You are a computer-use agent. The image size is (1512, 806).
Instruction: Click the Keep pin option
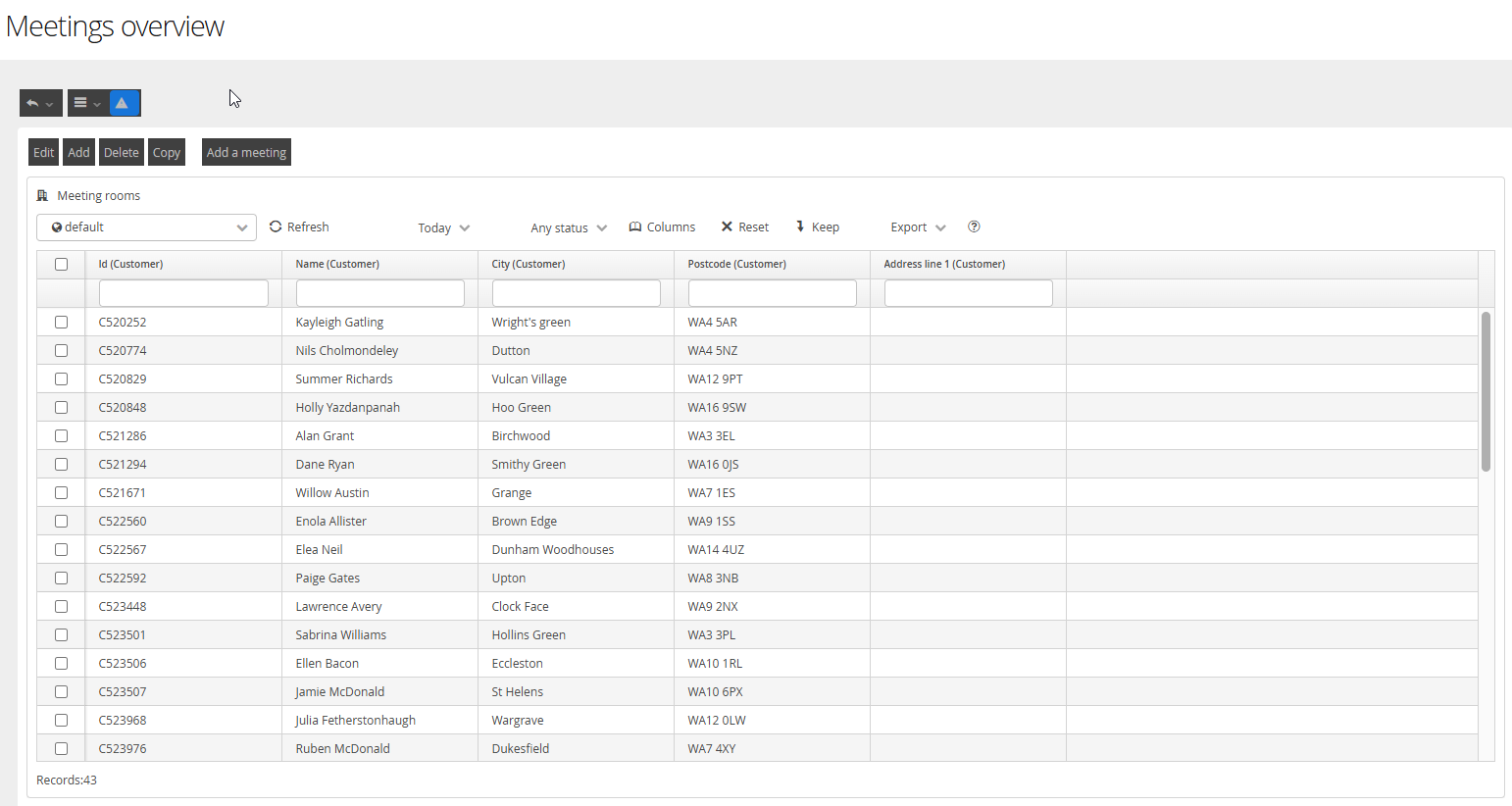click(x=817, y=227)
